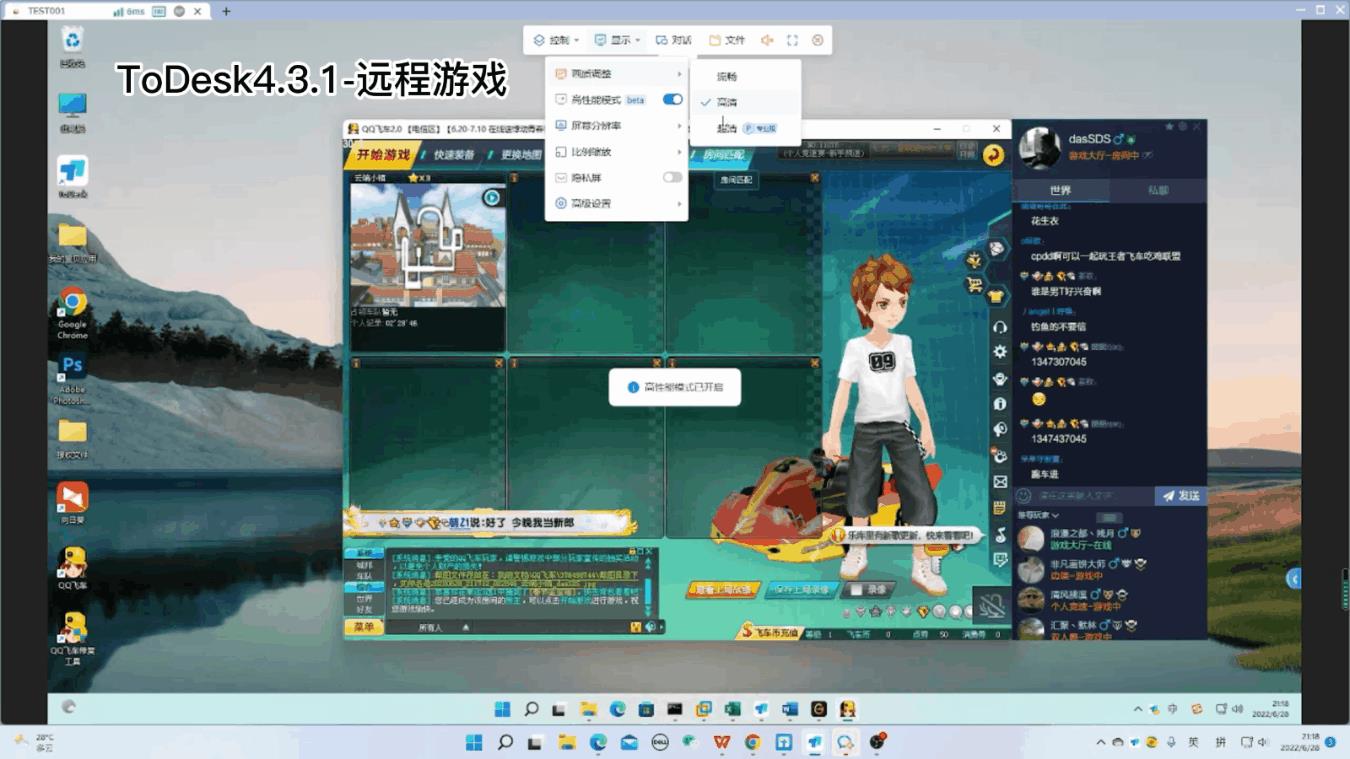Click the chat message input field
This screenshot has width=1350, height=759.
(1094, 496)
